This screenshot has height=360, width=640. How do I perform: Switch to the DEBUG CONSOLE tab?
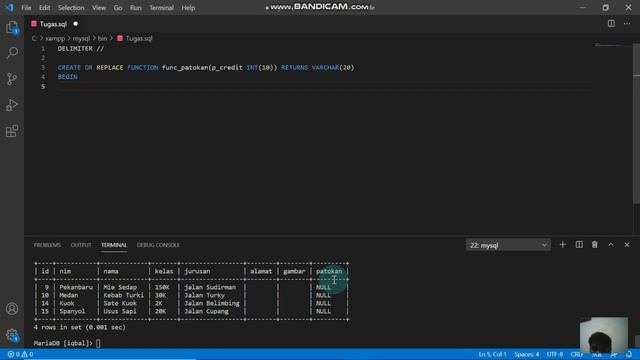pyautogui.click(x=158, y=245)
